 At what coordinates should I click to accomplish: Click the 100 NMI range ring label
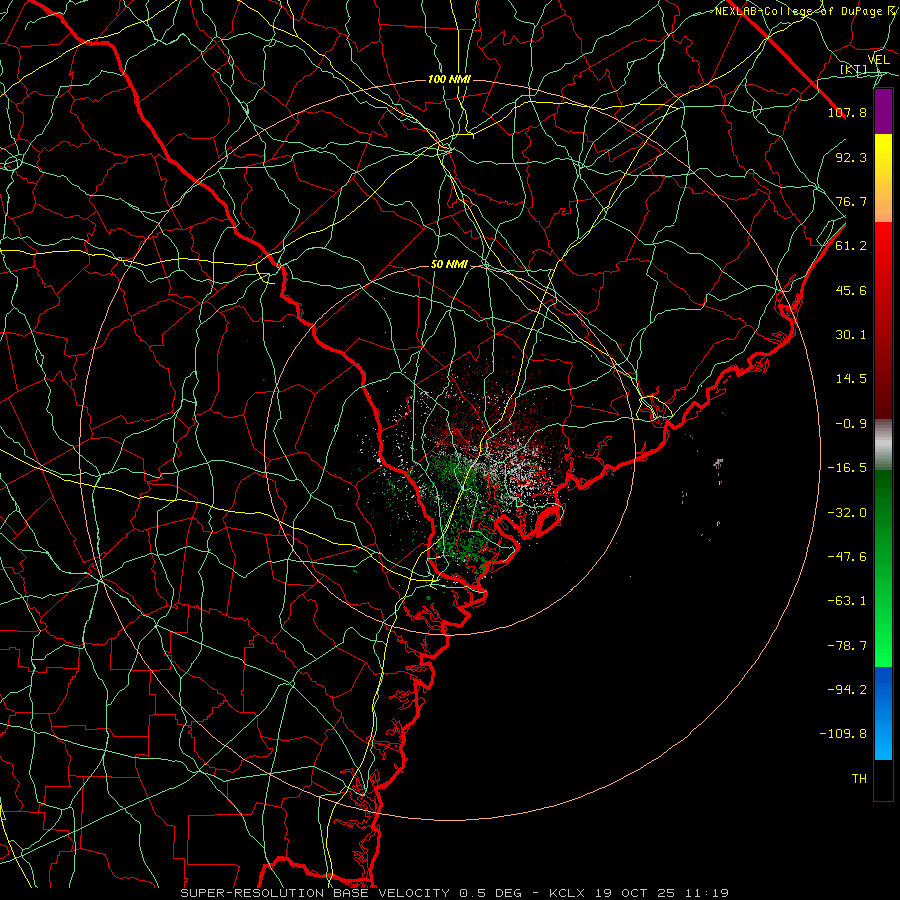[x=449, y=79]
